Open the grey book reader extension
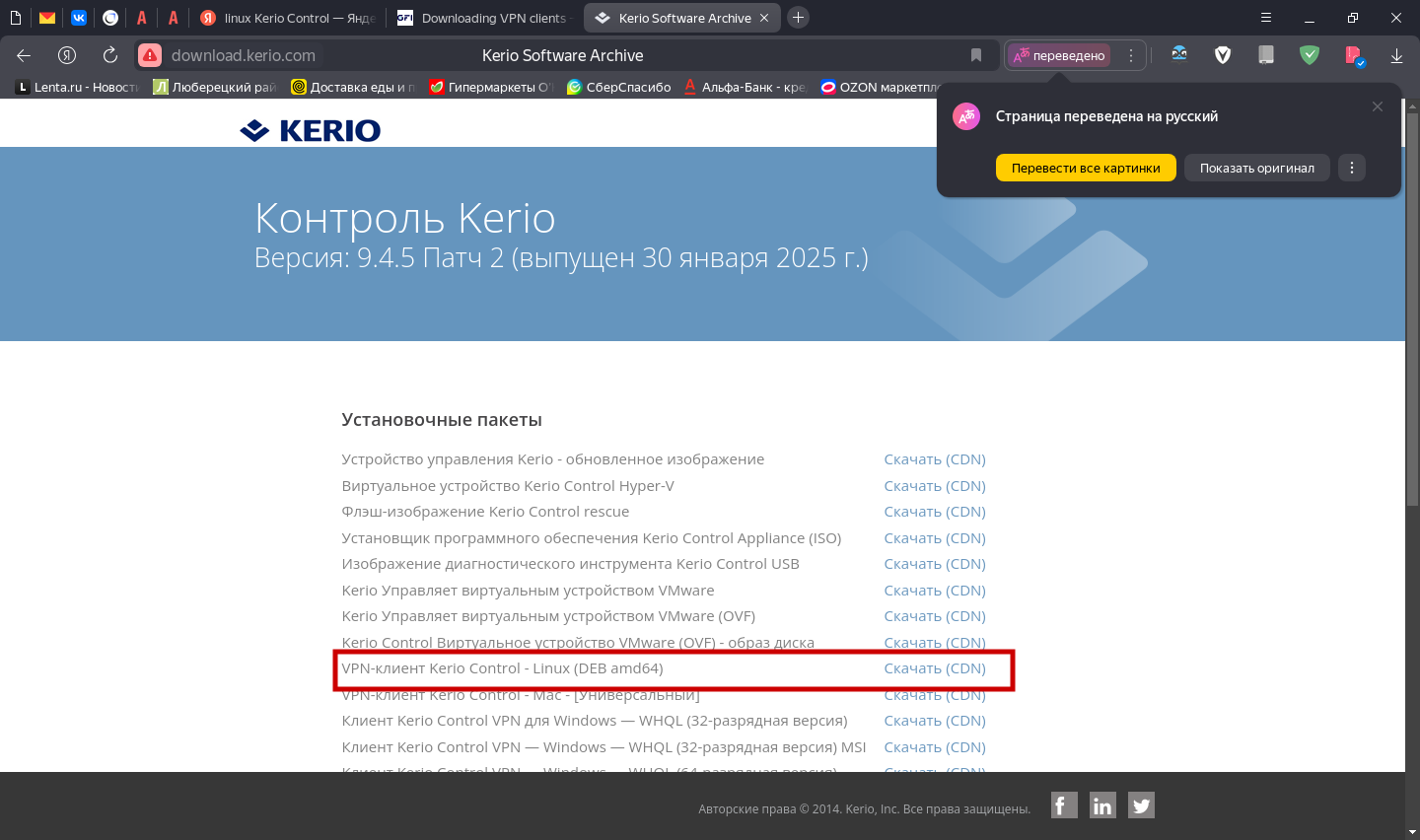This screenshot has height=840, width=1420. click(1266, 55)
